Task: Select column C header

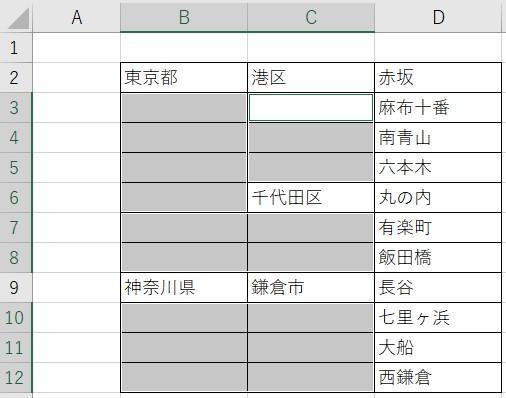Action: [x=311, y=17]
